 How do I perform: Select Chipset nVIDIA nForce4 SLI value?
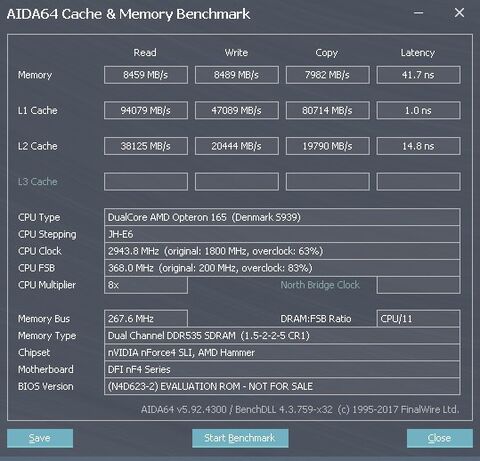point(282,352)
